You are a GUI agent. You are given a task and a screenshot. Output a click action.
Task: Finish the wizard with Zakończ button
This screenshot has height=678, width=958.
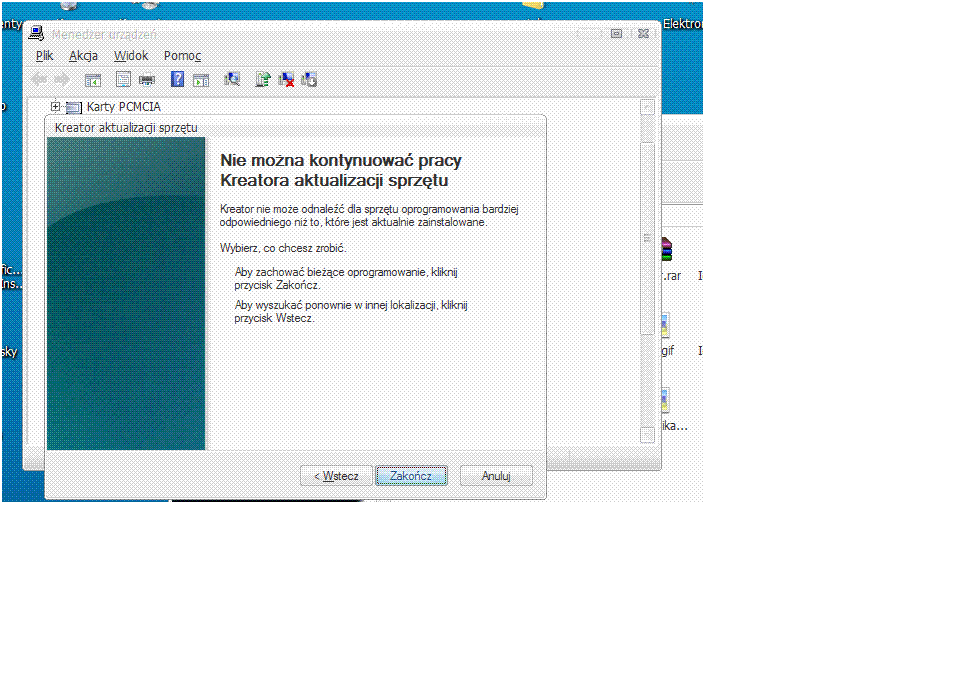point(411,476)
